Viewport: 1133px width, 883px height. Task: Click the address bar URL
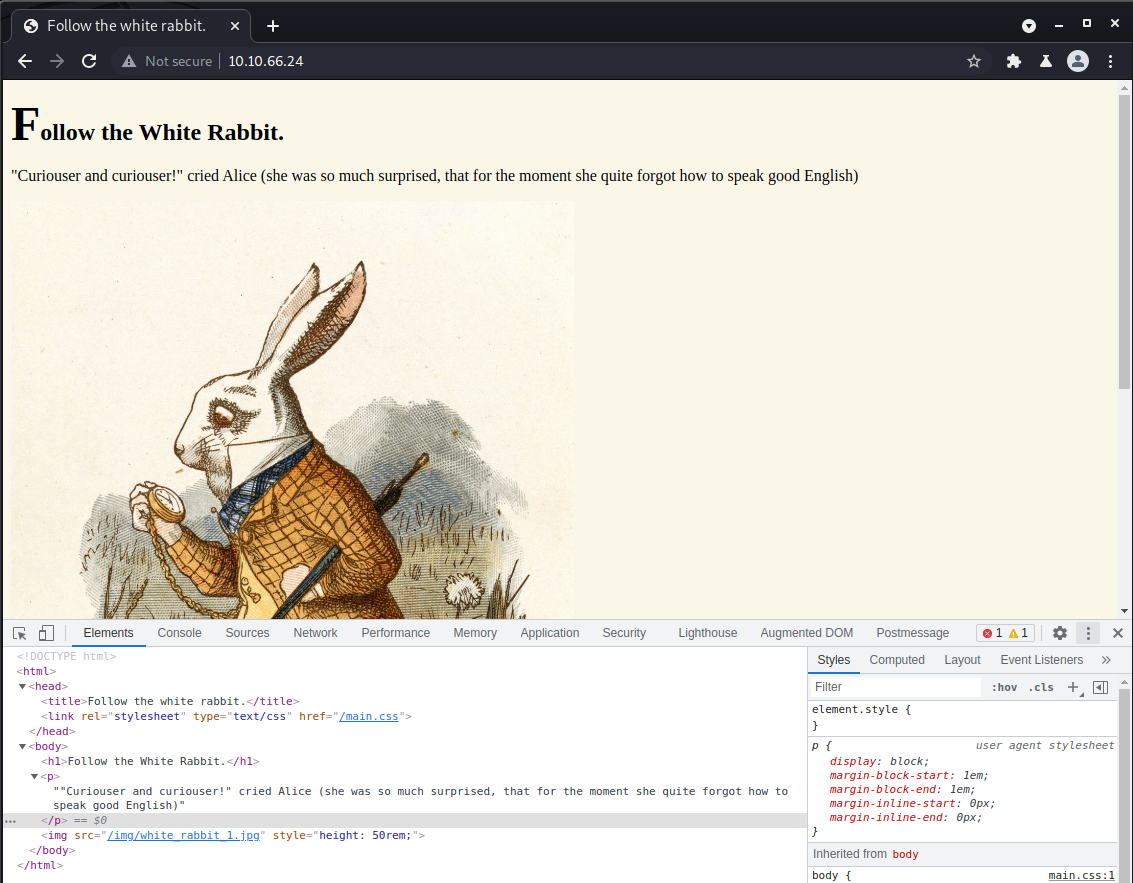coord(266,61)
